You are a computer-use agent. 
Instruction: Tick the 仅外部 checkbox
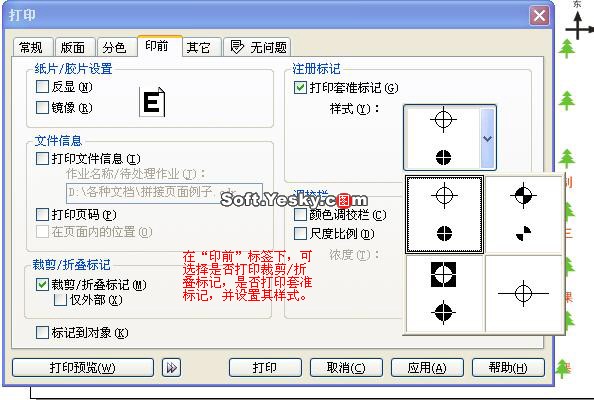(x=60, y=300)
